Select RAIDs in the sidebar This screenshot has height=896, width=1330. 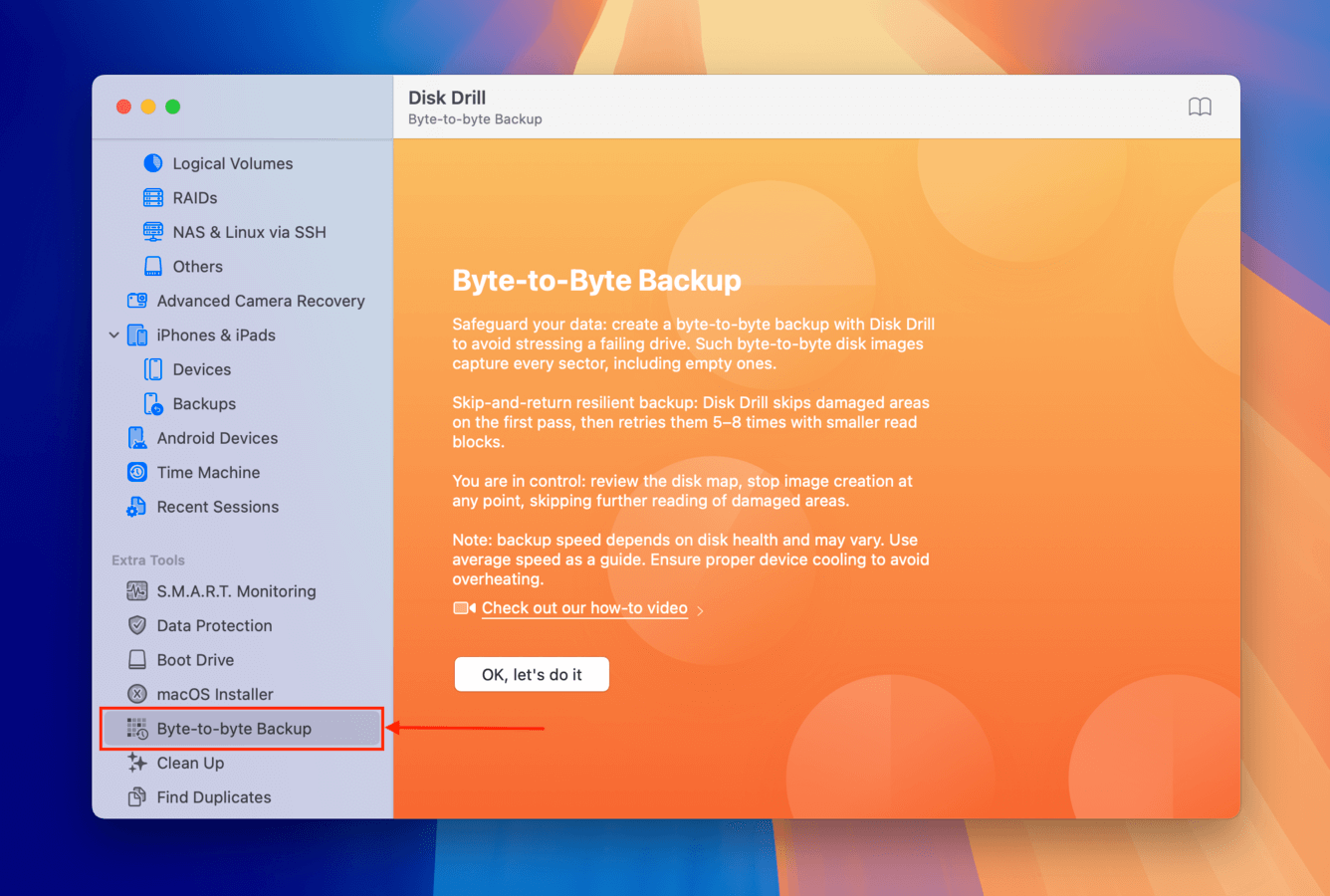click(x=195, y=198)
